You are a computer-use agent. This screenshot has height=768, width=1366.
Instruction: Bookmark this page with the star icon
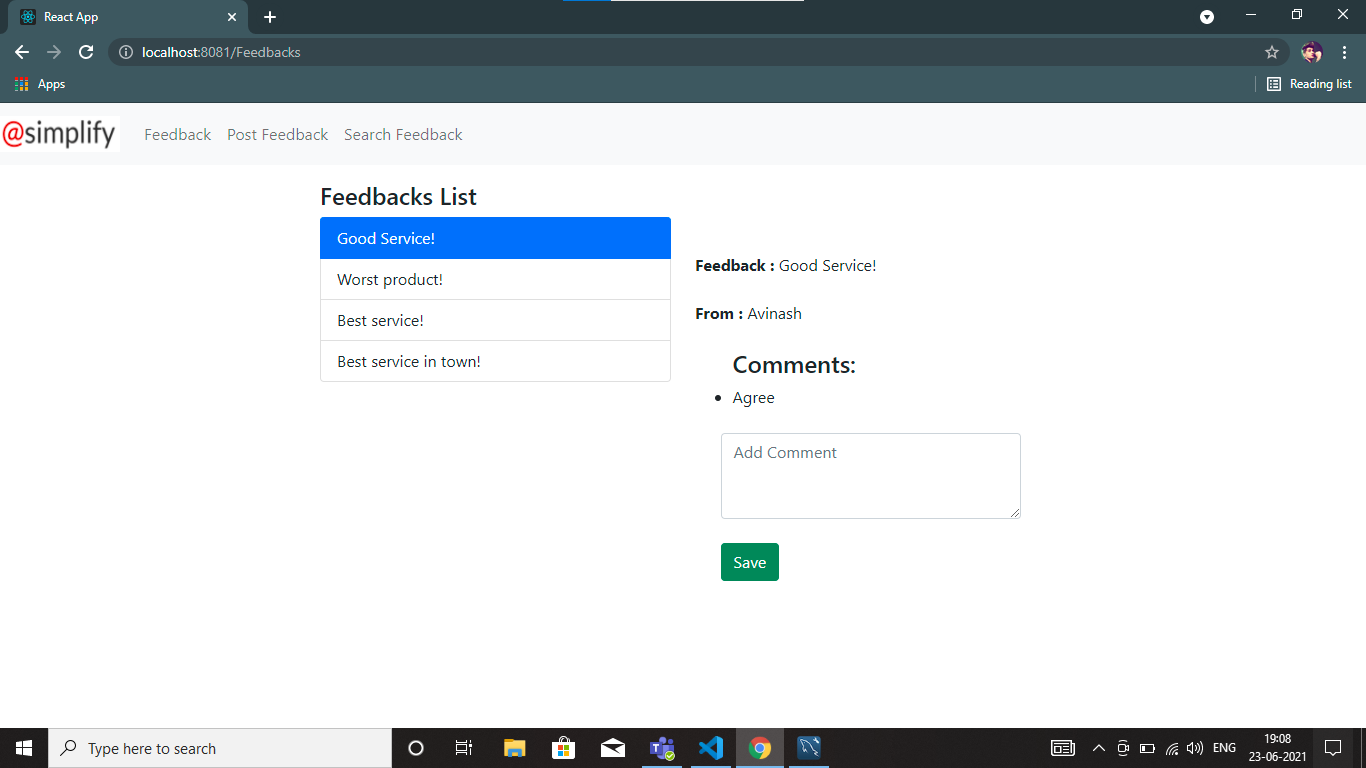coord(1271,52)
